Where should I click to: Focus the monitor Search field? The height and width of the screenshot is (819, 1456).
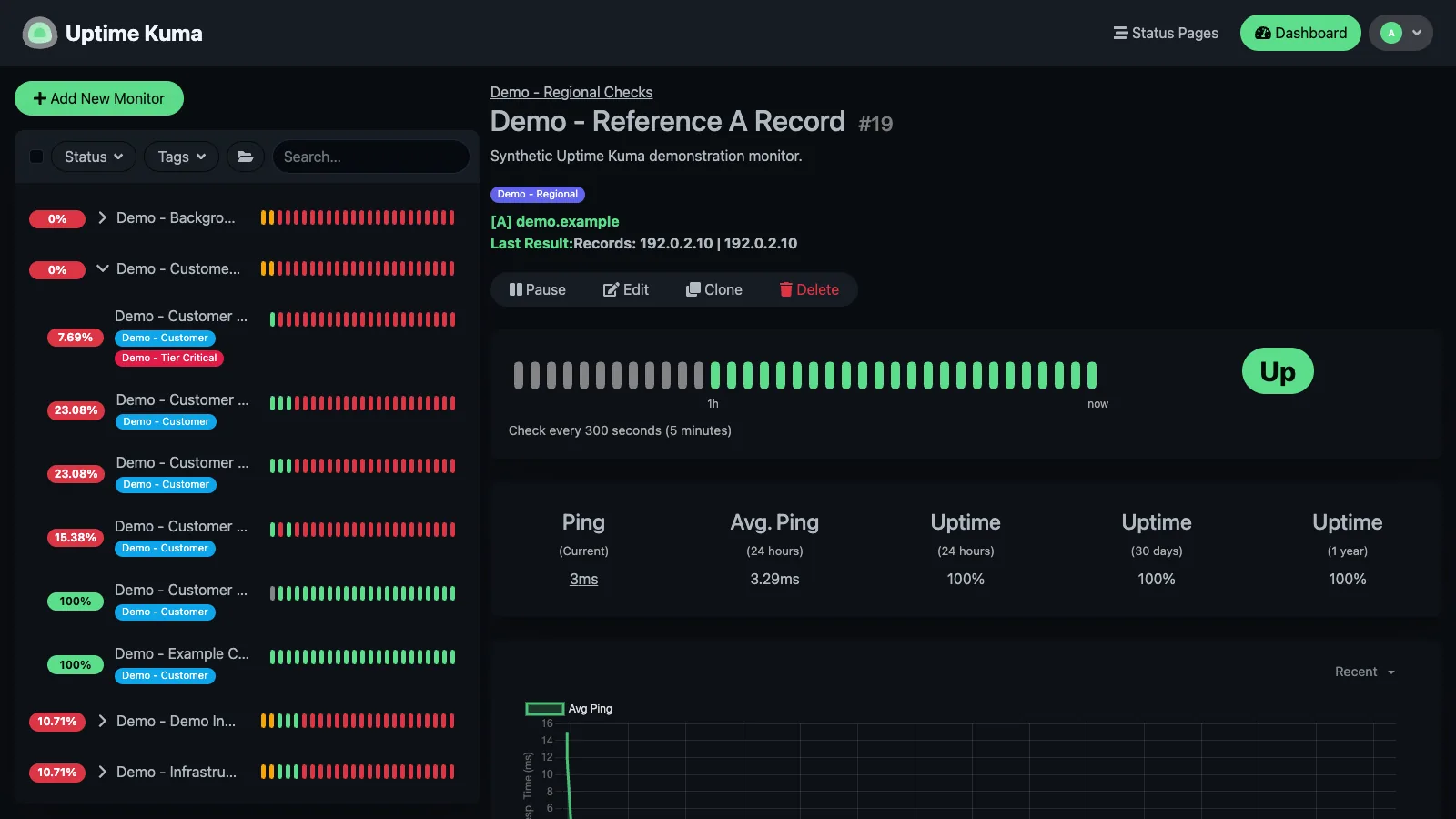(x=370, y=157)
